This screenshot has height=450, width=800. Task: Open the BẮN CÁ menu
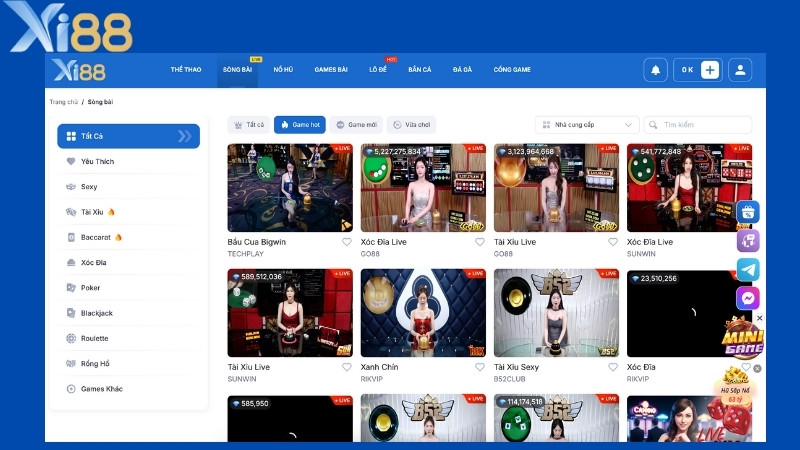419,70
